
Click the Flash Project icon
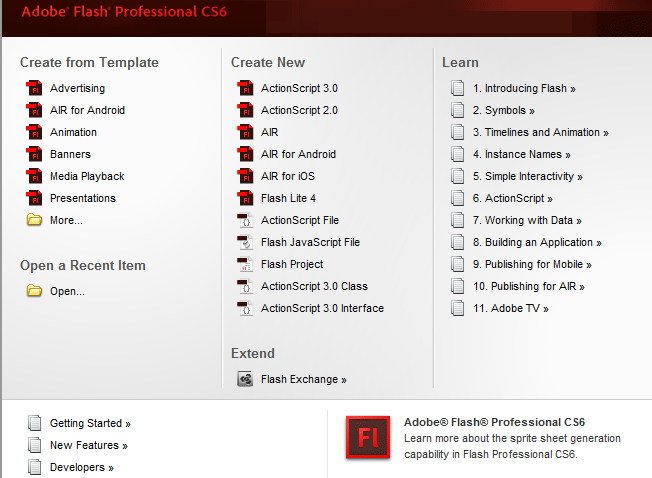tap(245, 264)
